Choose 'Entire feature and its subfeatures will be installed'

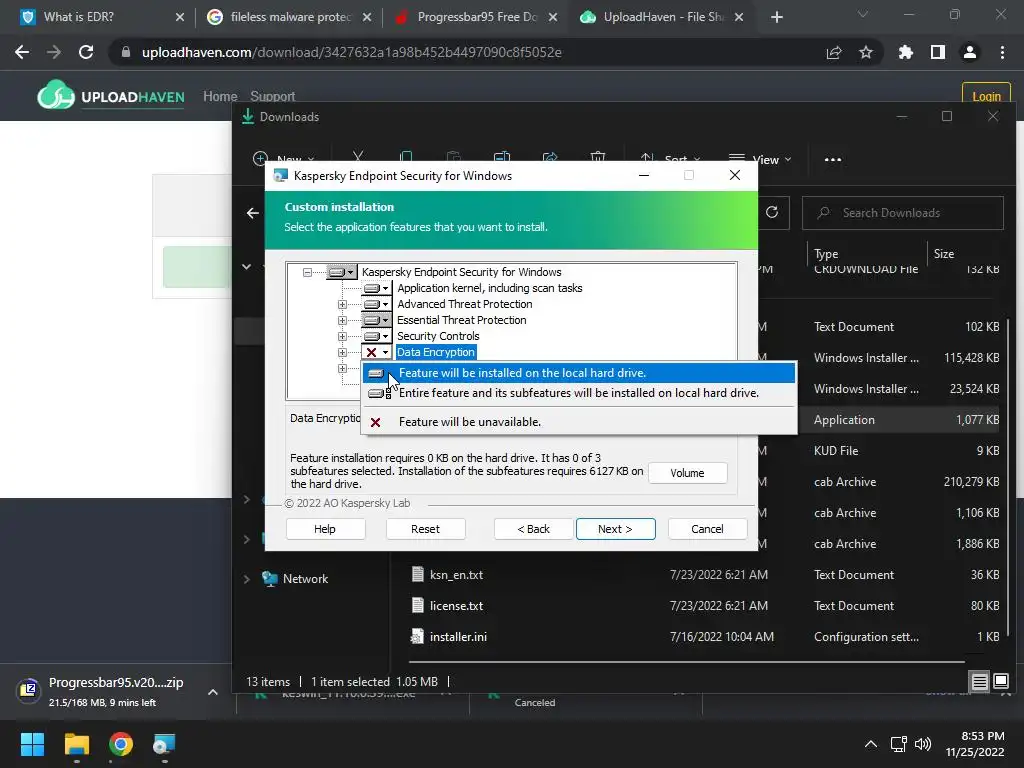579,393
